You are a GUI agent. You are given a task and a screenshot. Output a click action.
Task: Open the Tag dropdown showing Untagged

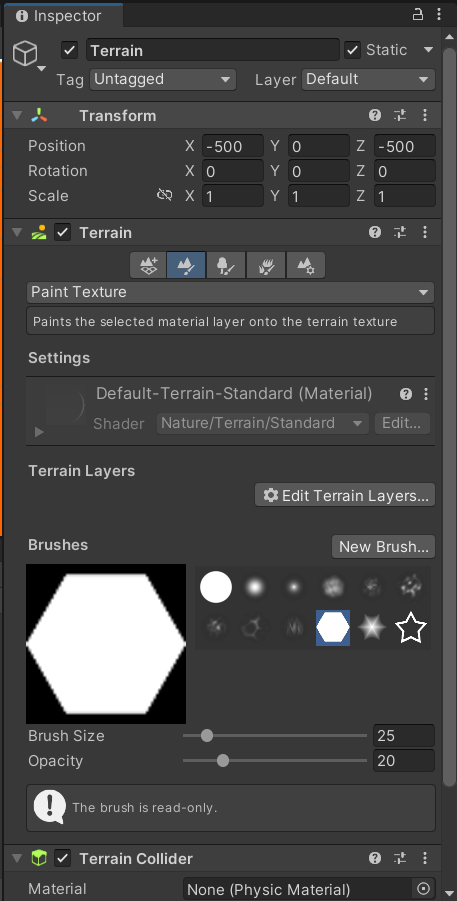(x=163, y=79)
